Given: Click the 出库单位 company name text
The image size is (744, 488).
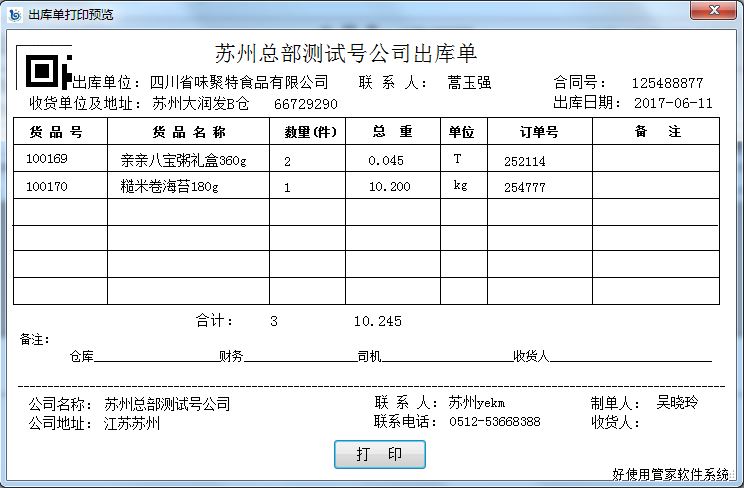Looking at the screenshot, I should click(x=239, y=82).
